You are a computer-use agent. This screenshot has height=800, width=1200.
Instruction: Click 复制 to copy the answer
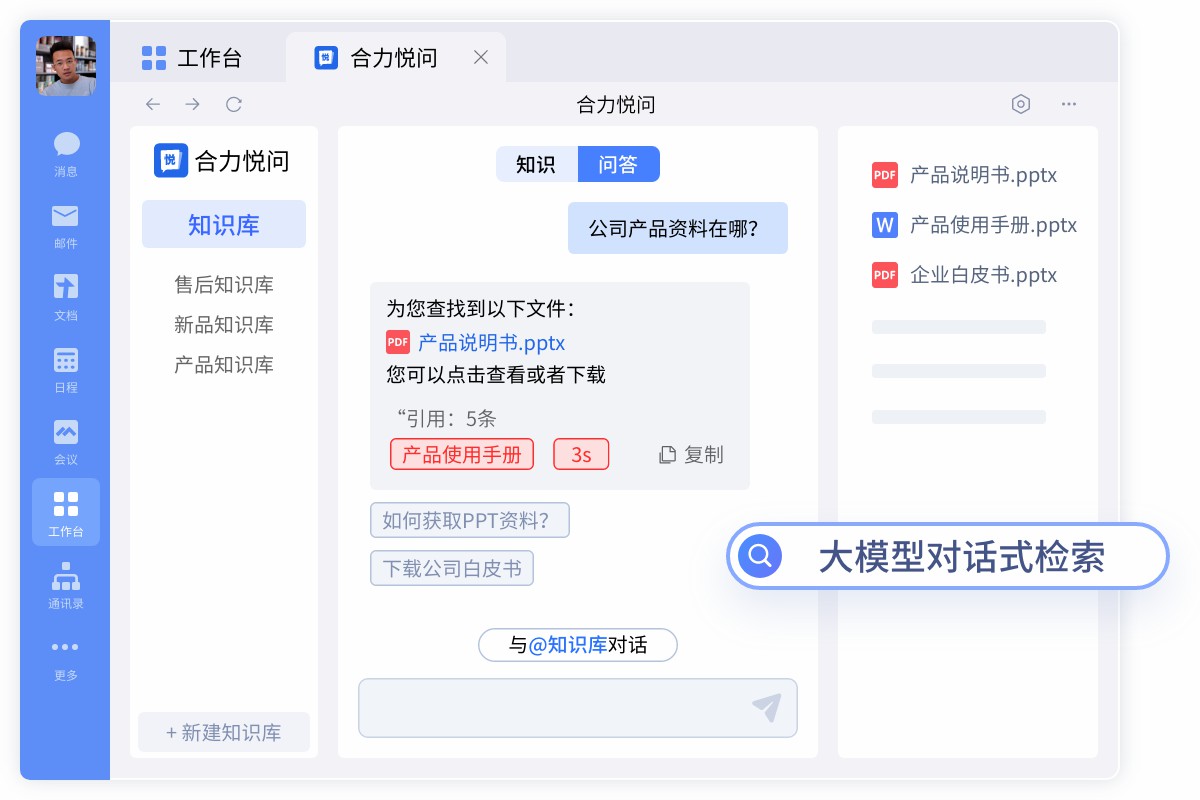[x=690, y=454]
